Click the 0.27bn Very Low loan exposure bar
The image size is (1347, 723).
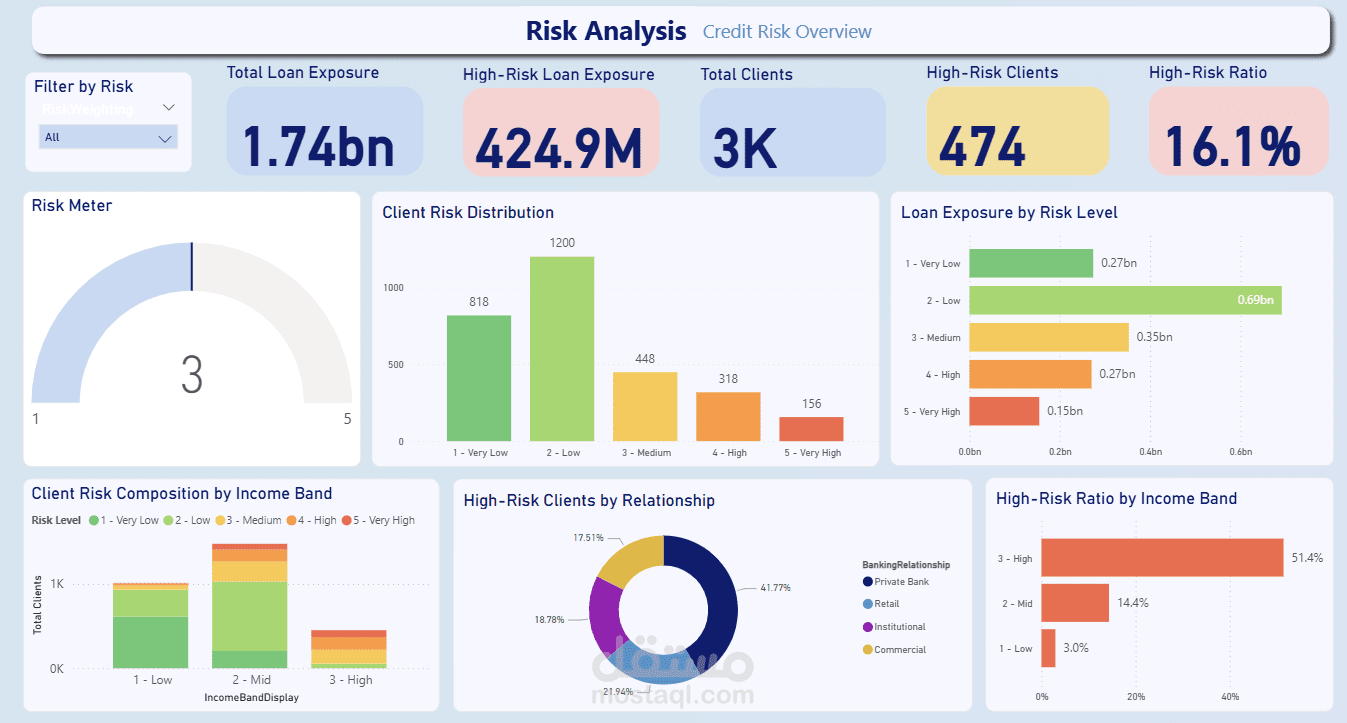tap(1031, 263)
